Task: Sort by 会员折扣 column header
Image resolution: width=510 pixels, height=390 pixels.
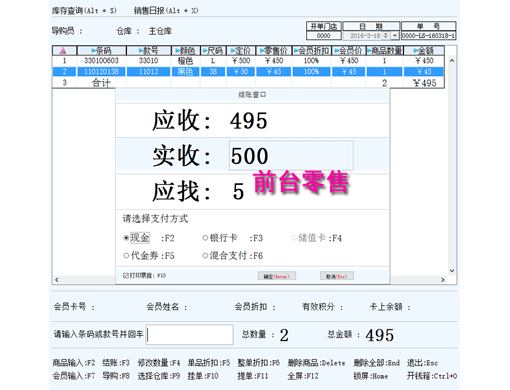Action: (312, 51)
